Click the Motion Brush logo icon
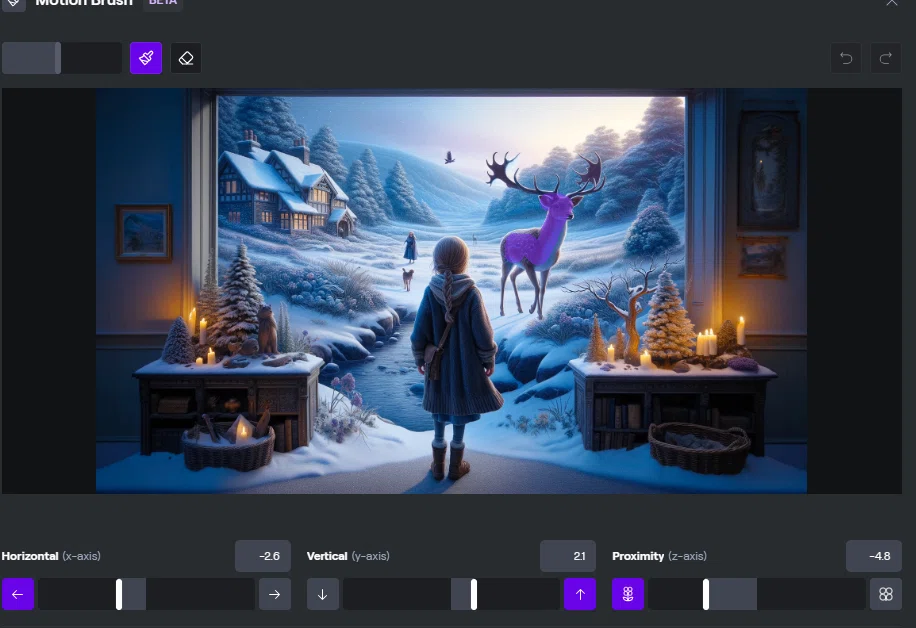The width and height of the screenshot is (916, 628). click(x=13, y=4)
